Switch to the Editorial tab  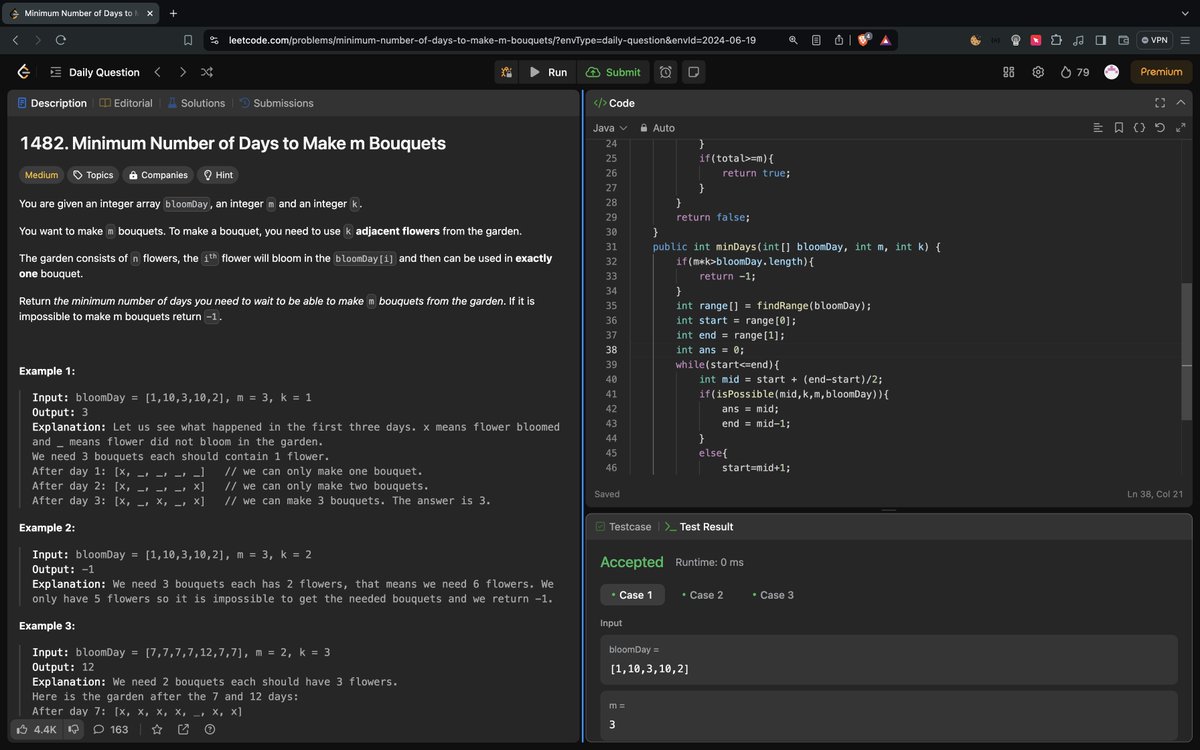pyautogui.click(x=126, y=103)
